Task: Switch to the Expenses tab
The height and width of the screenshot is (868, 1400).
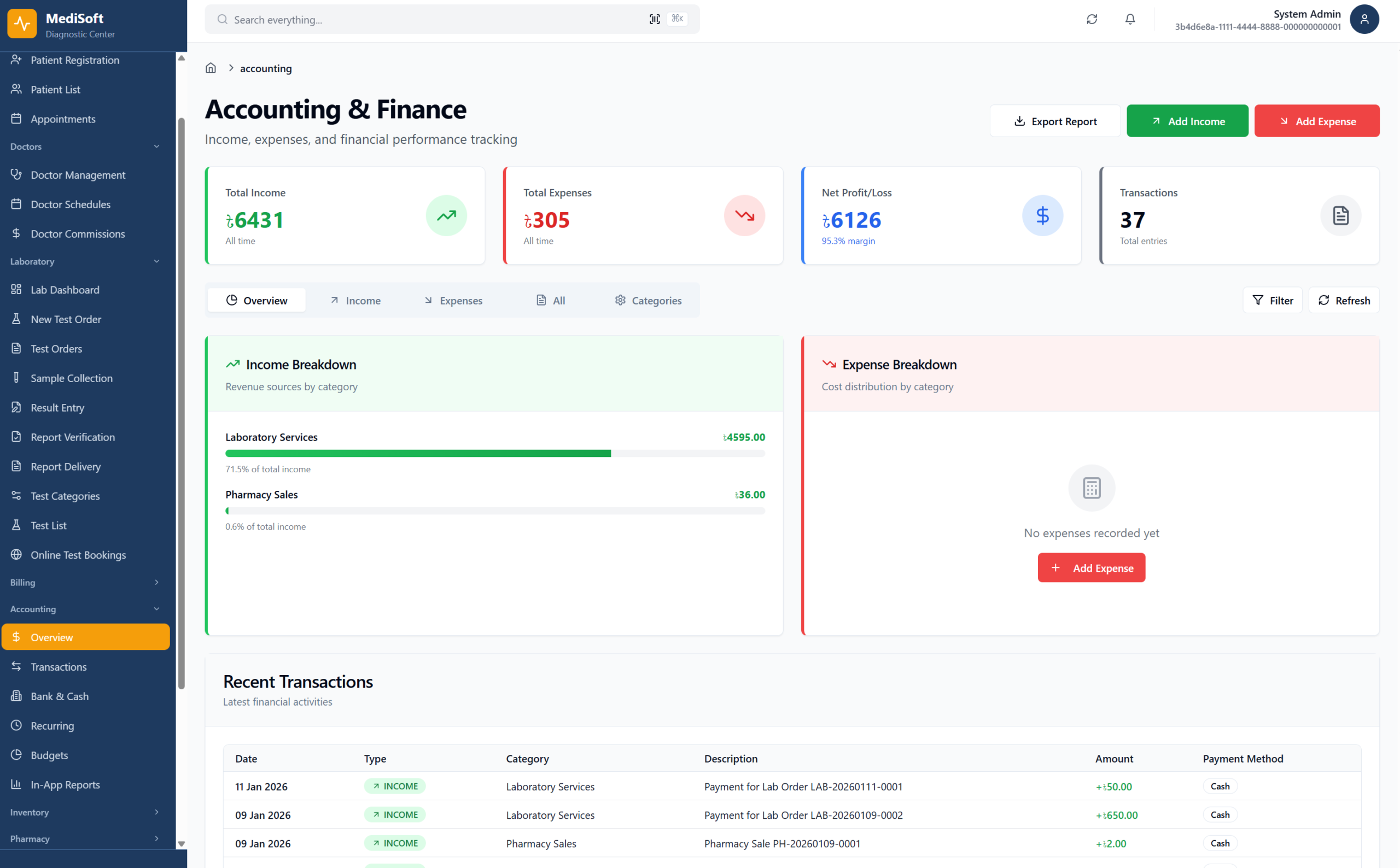Action: pyautogui.click(x=453, y=301)
